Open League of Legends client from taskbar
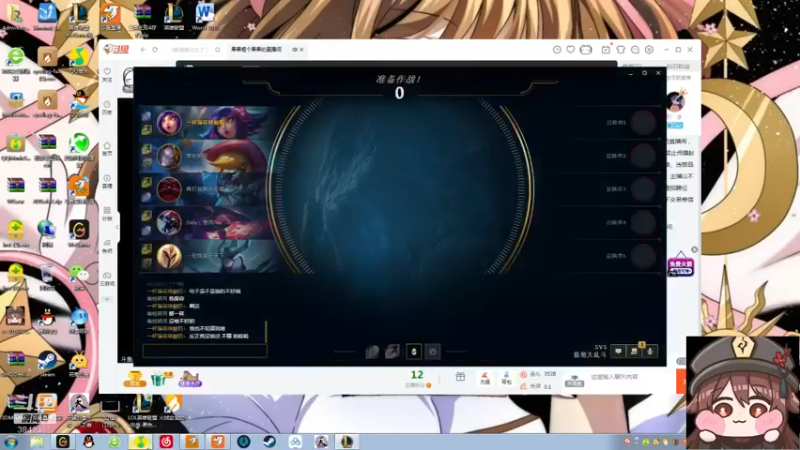 (346, 442)
